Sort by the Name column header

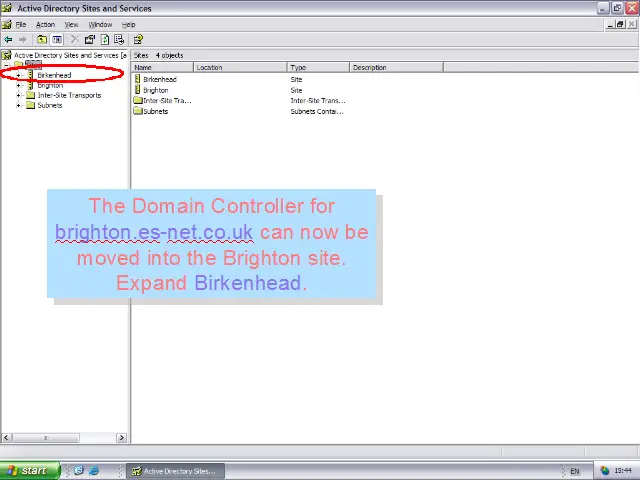coord(162,67)
